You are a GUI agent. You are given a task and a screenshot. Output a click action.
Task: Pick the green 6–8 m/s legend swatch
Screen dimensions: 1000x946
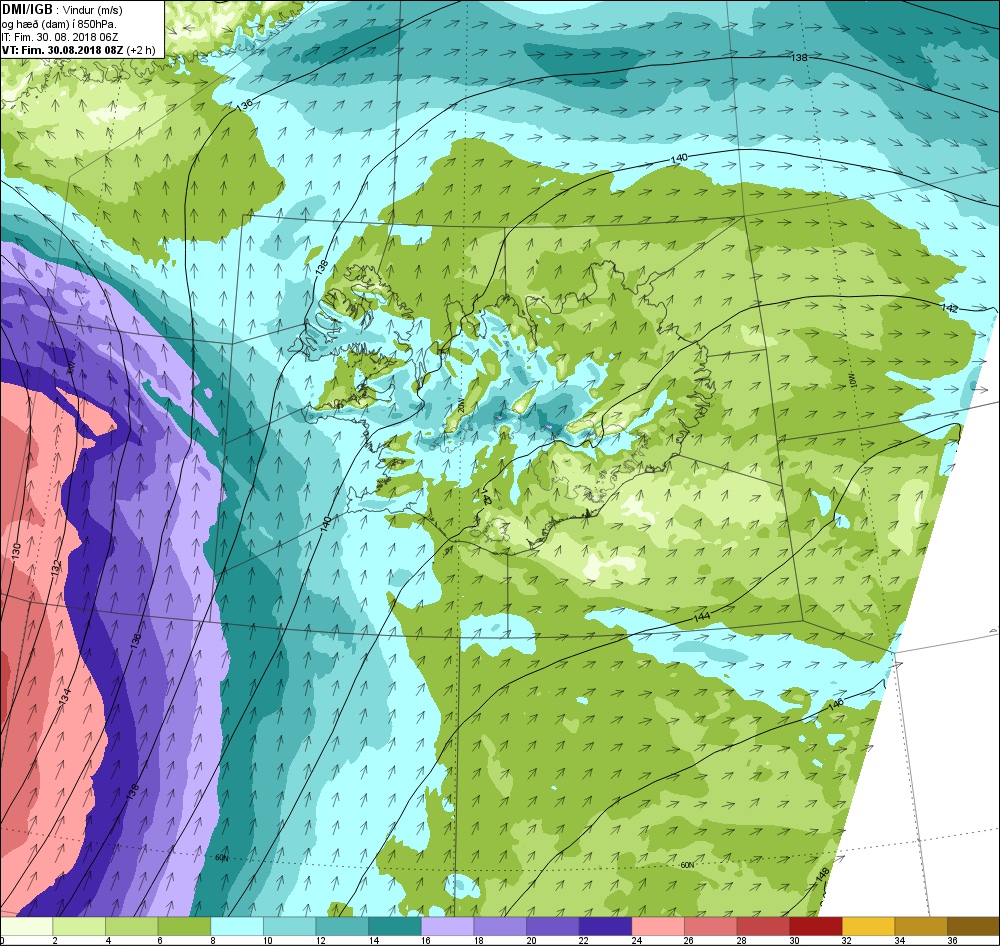point(184,926)
